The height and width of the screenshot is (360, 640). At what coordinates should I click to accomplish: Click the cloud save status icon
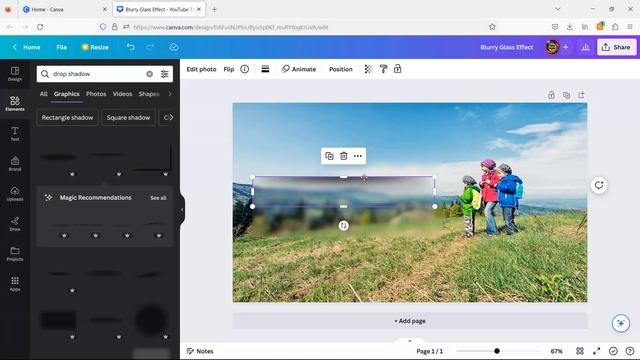tap(174, 47)
